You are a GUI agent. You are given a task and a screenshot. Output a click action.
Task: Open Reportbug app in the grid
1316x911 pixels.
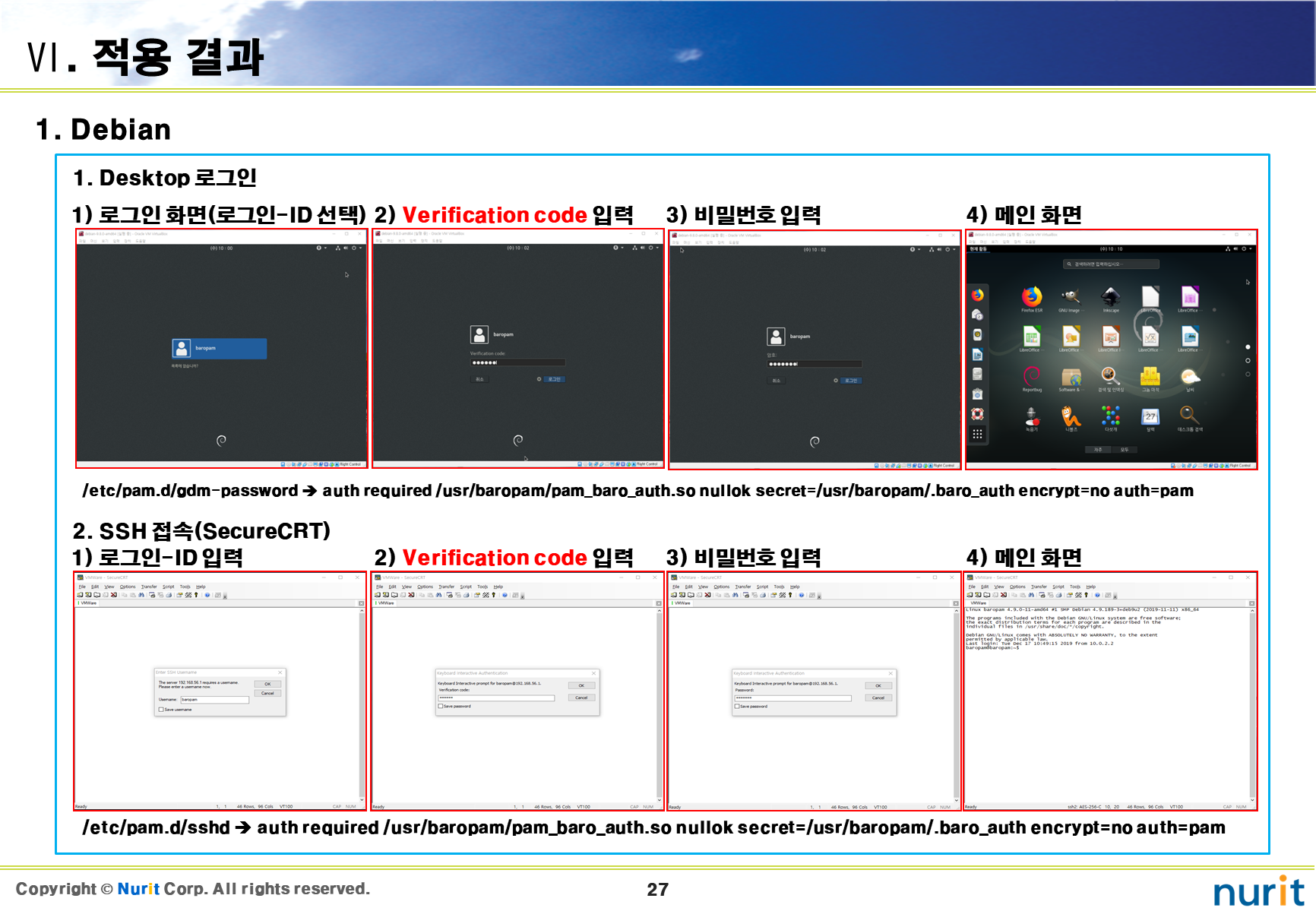pyautogui.click(x=1032, y=377)
